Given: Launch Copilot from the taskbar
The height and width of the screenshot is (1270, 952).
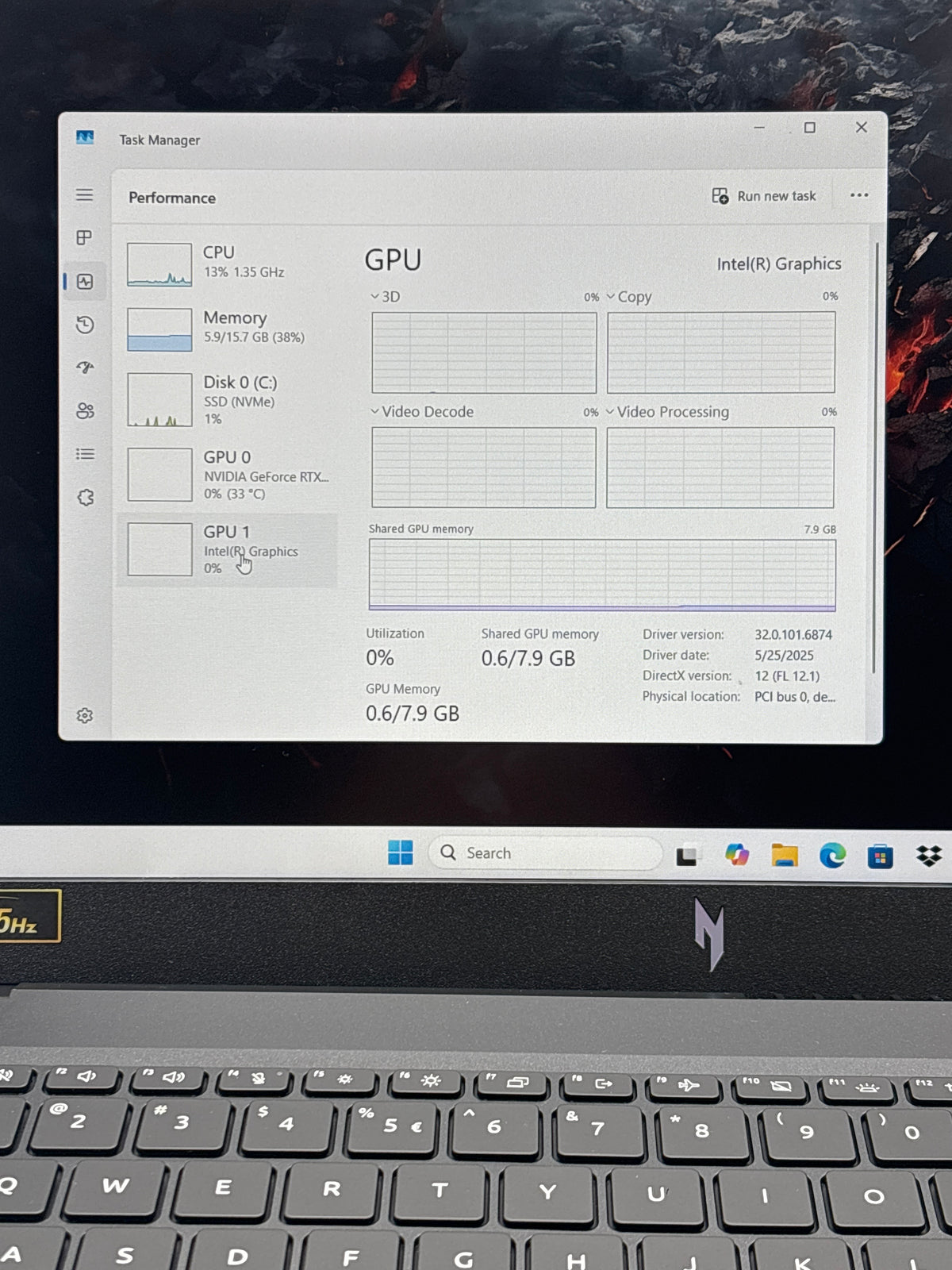Looking at the screenshot, I should pyautogui.click(x=737, y=855).
